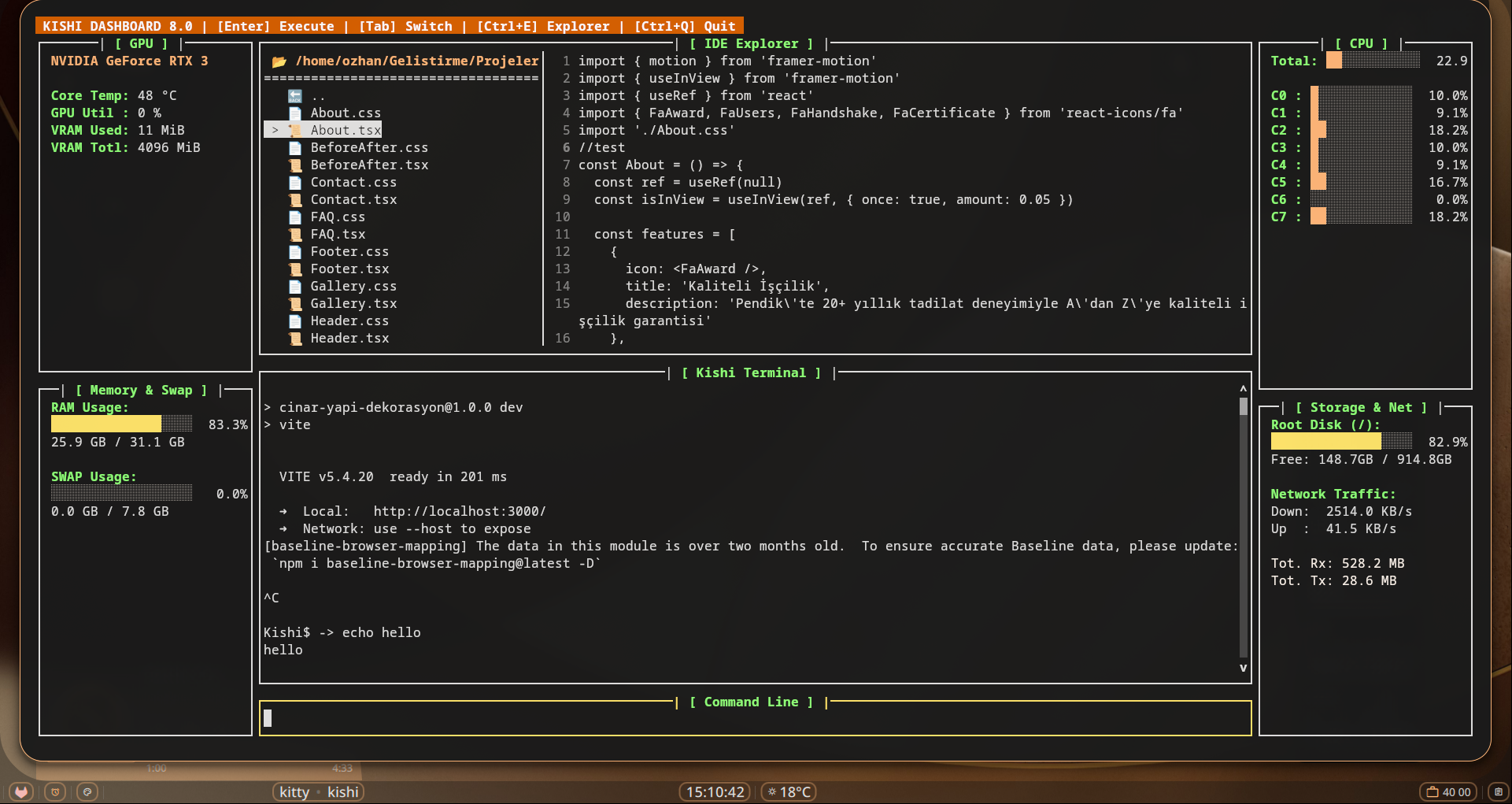Click the [Ctrl+E] Explorer hint in header
Image resolution: width=1512 pixels, height=804 pixels.
tap(543, 27)
